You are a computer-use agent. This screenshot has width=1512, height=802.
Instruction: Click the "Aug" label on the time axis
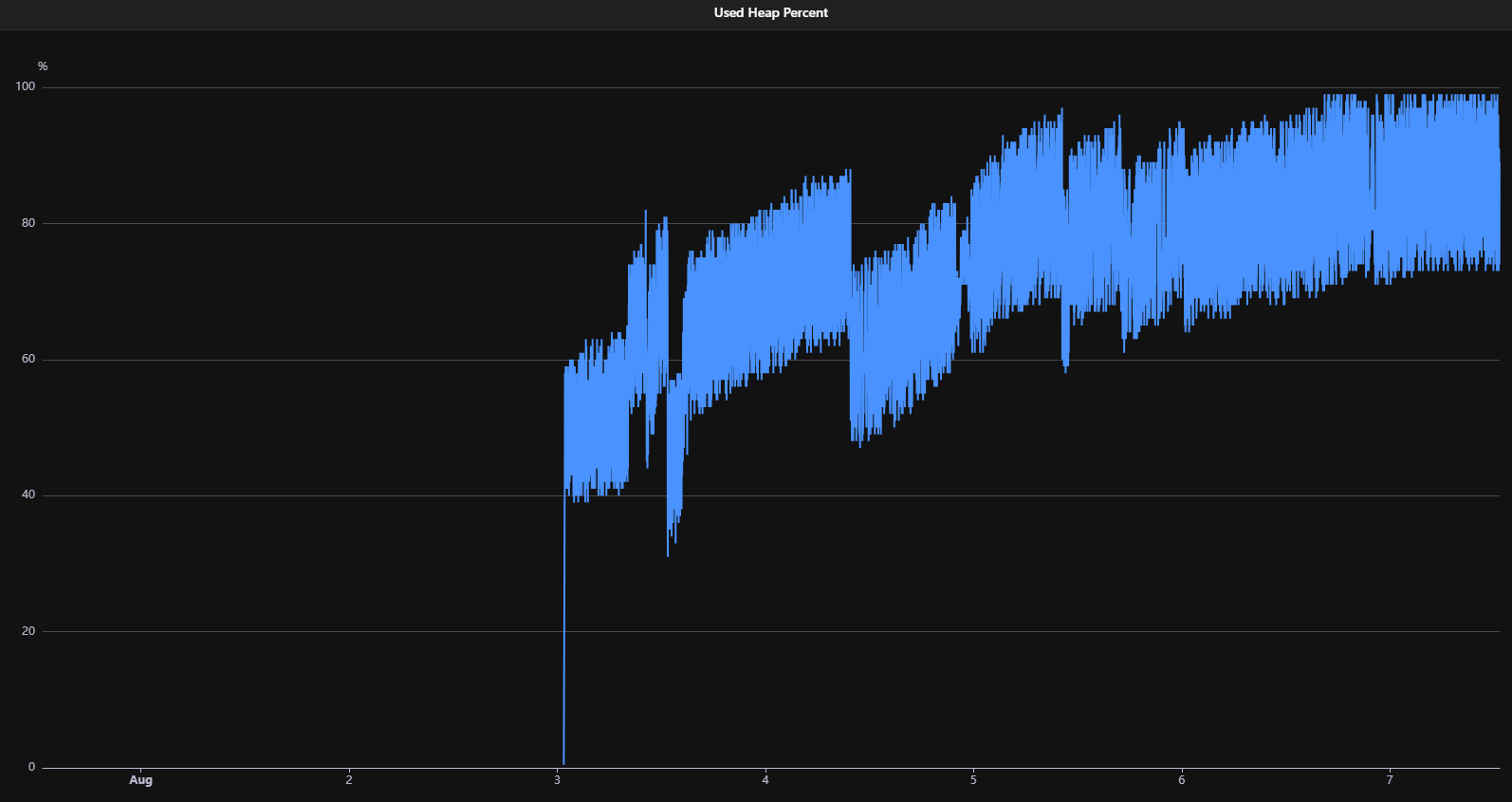140,780
